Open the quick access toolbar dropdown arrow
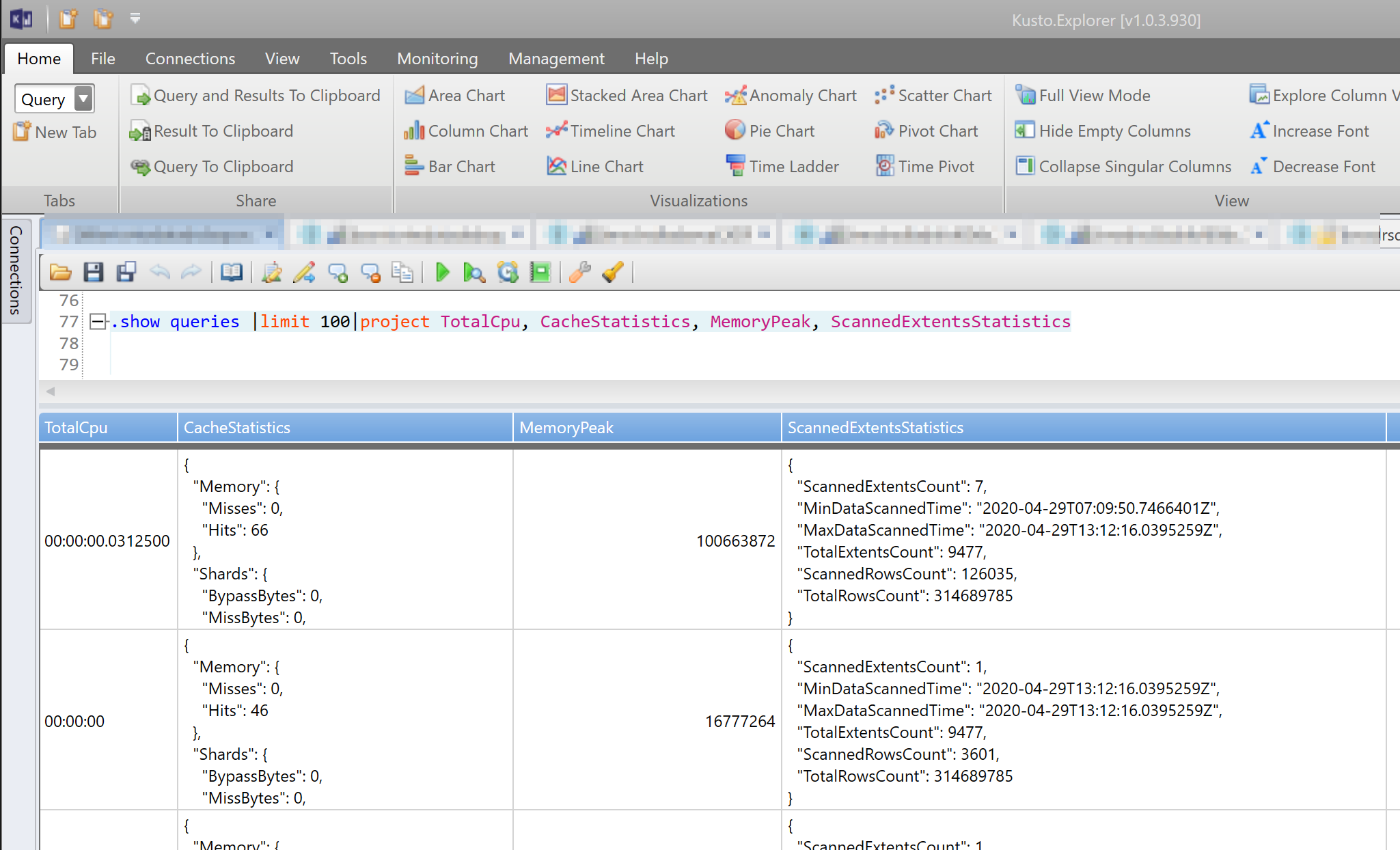This screenshot has width=1400, height=850. (x=135, y=18)
